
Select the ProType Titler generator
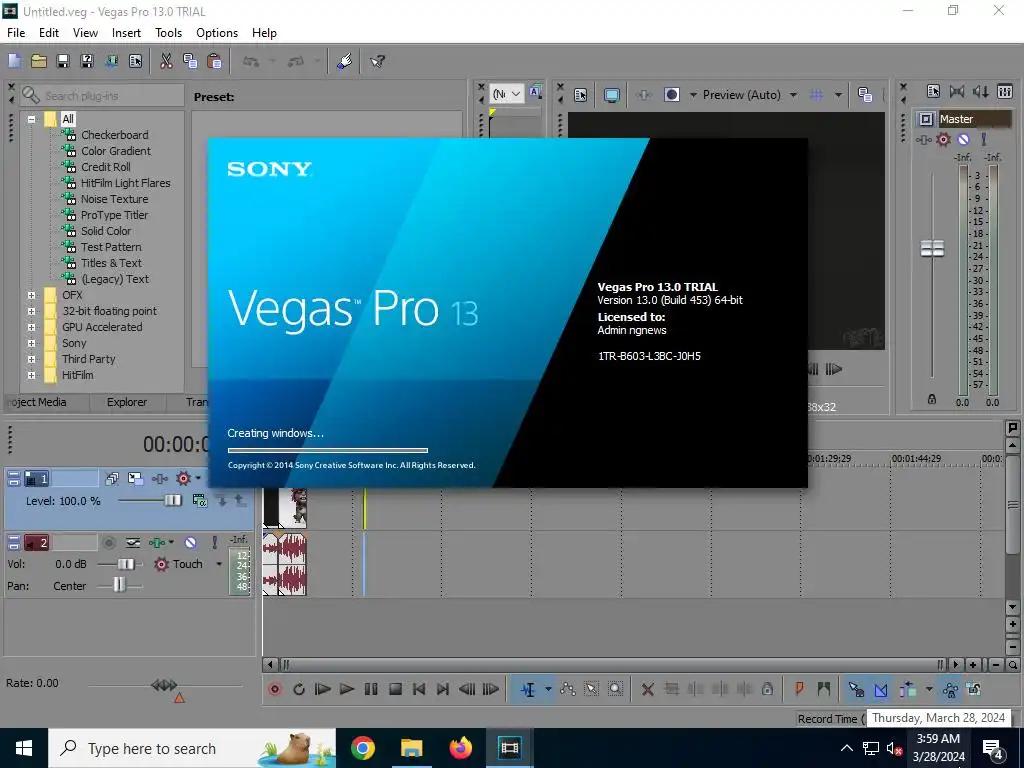tap(114, 215)
